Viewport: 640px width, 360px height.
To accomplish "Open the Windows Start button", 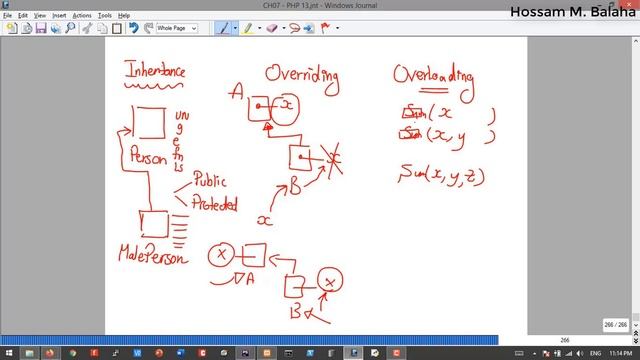I will [x=8, y=353].
